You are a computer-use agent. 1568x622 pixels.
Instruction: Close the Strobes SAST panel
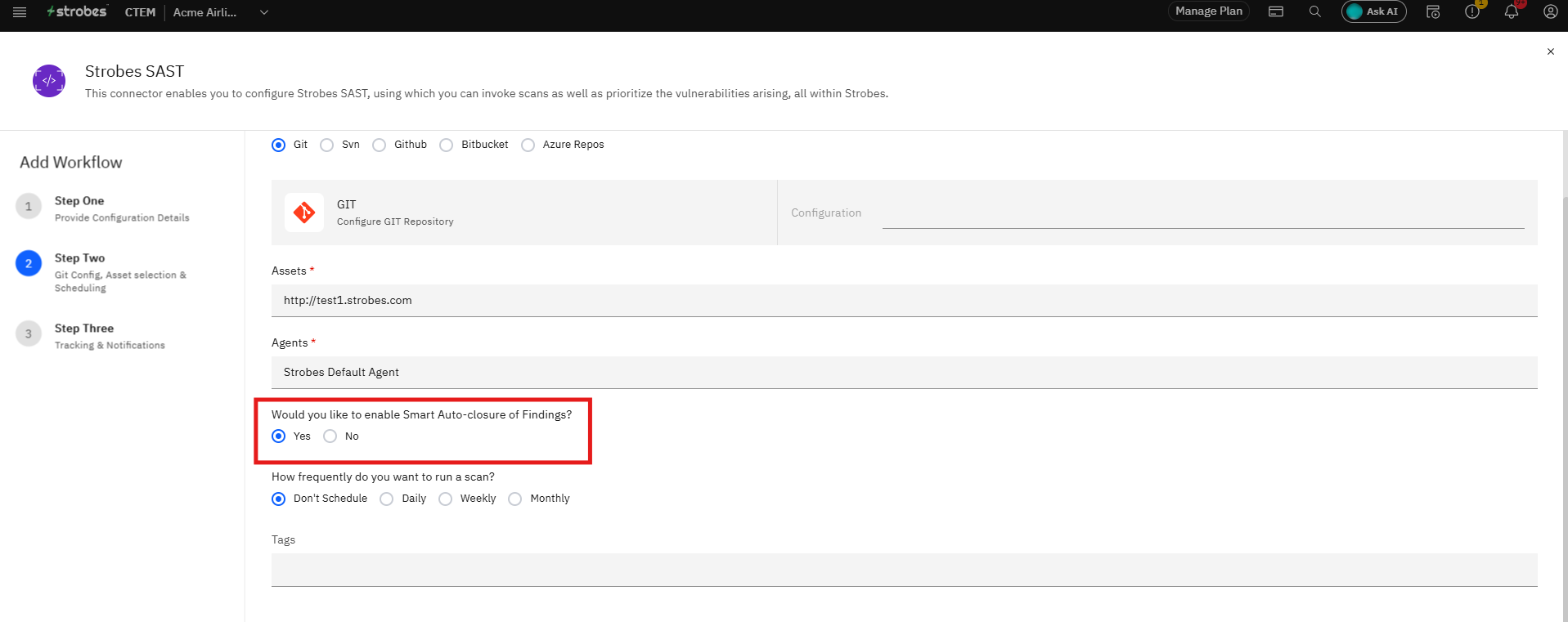tap(1550, 51)
